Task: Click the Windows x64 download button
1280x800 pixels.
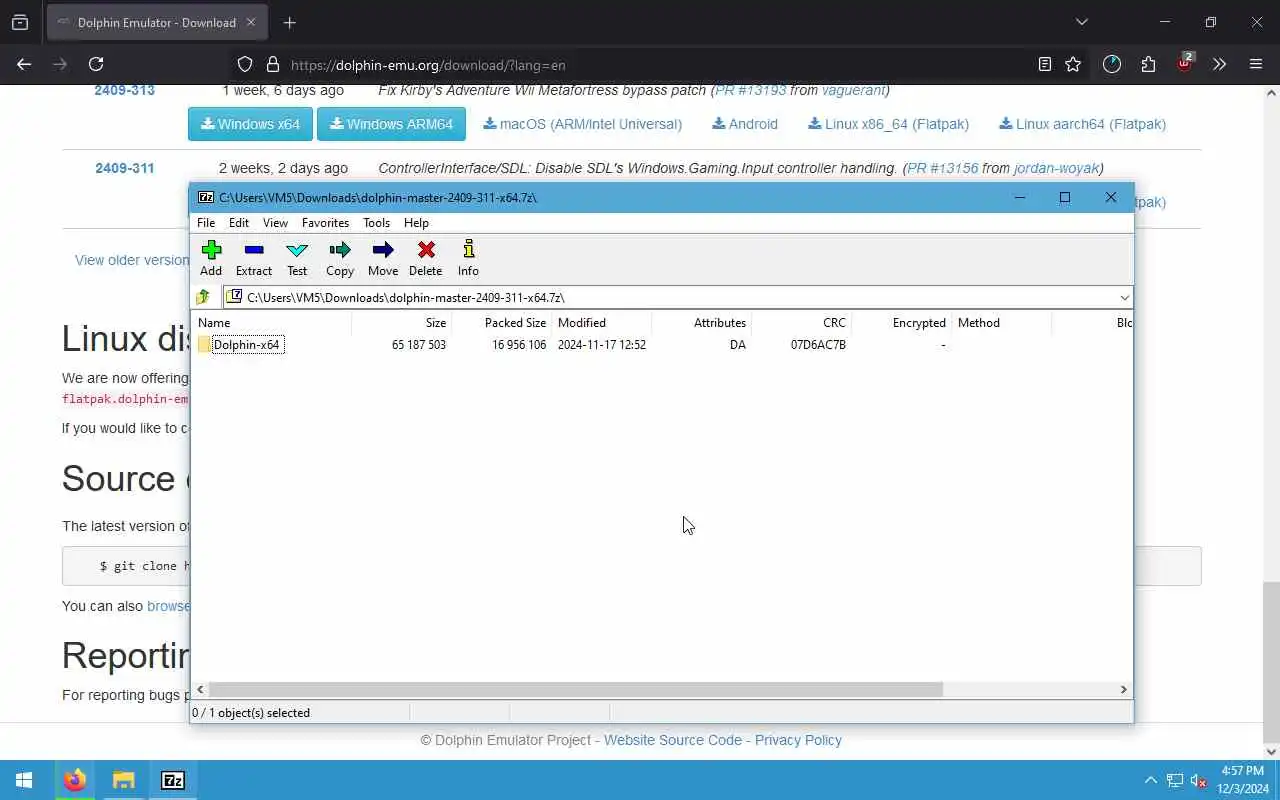Action: 250,124
